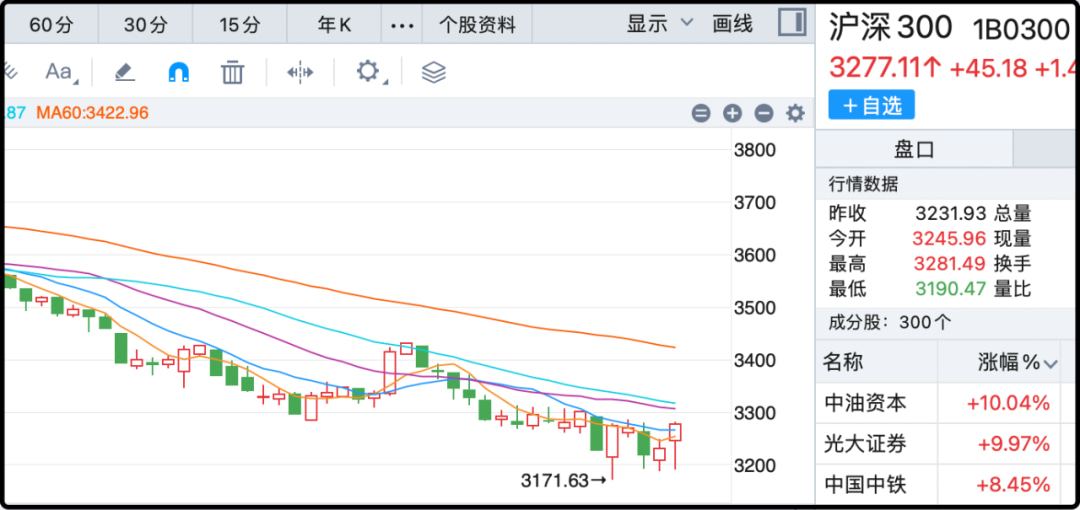
Task: Click the 名称 column header
Action: (844, 362)
